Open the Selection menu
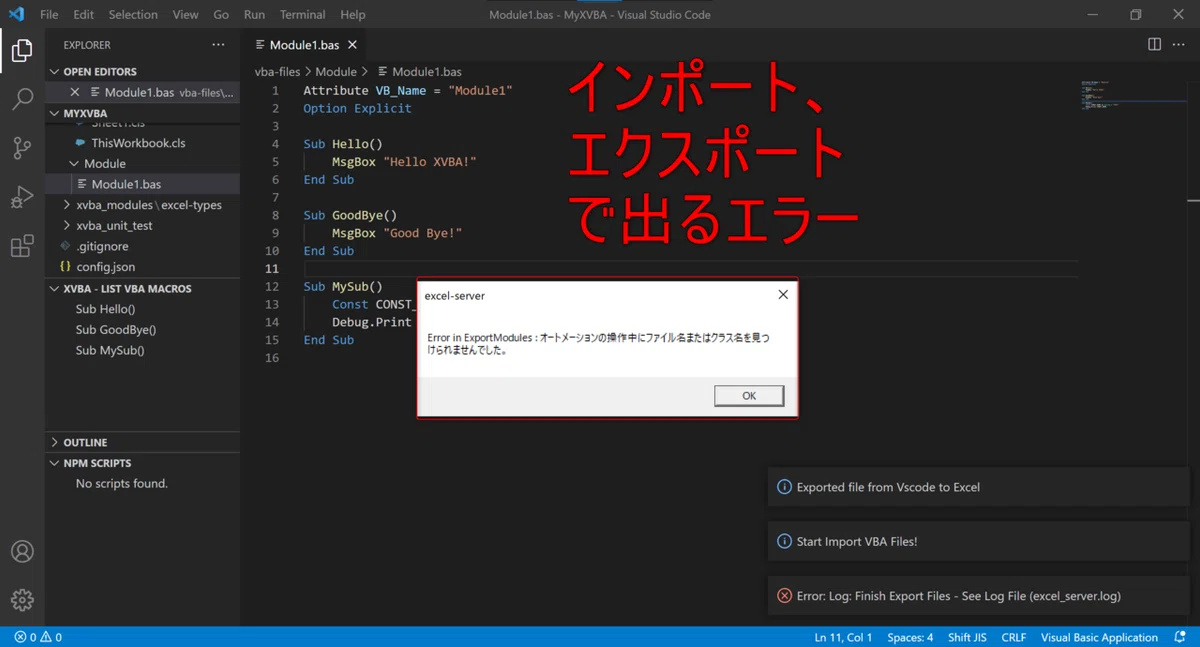Viewport: 1200px width, 647px height. pos(133,15)
